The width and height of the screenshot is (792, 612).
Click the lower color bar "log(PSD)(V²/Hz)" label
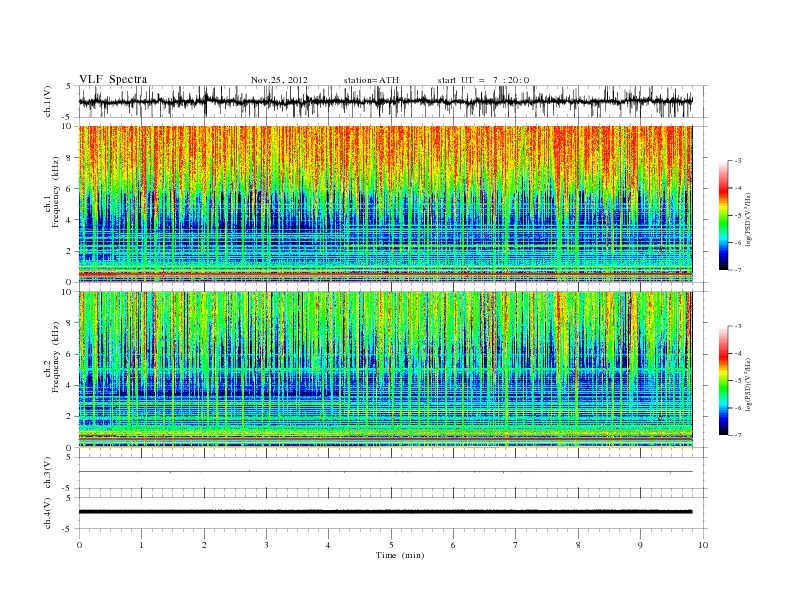pyautogui.click(x=748, y=384)
